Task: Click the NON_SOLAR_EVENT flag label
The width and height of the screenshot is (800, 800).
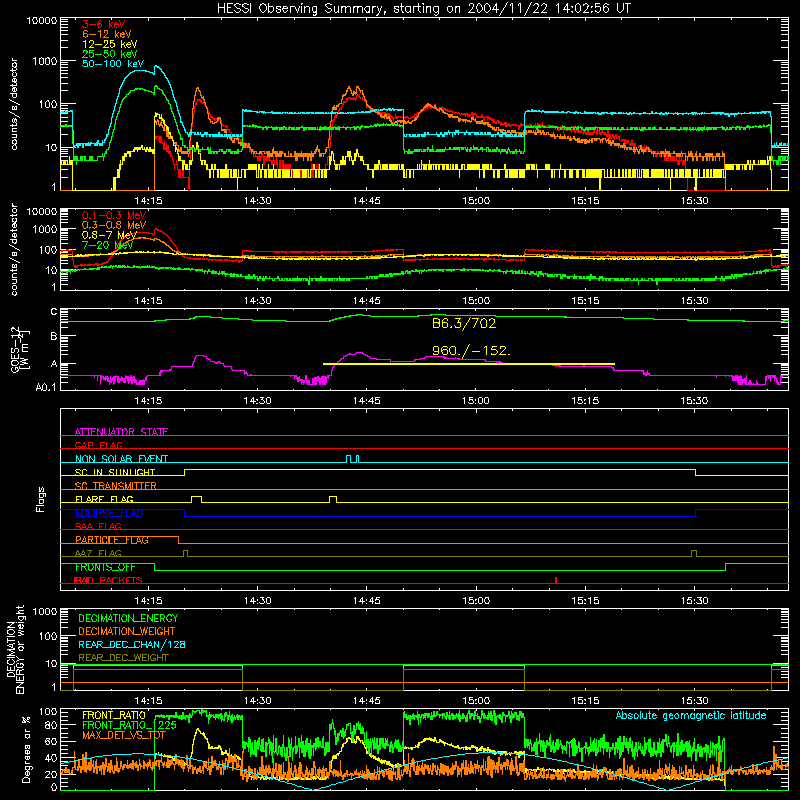Action: (x=121, y=459)
